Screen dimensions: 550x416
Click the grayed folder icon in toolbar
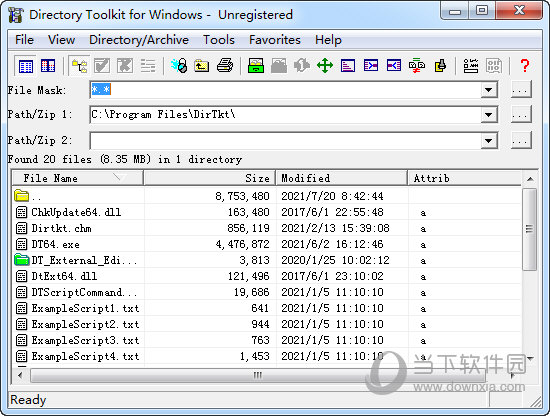coord(279,66)
